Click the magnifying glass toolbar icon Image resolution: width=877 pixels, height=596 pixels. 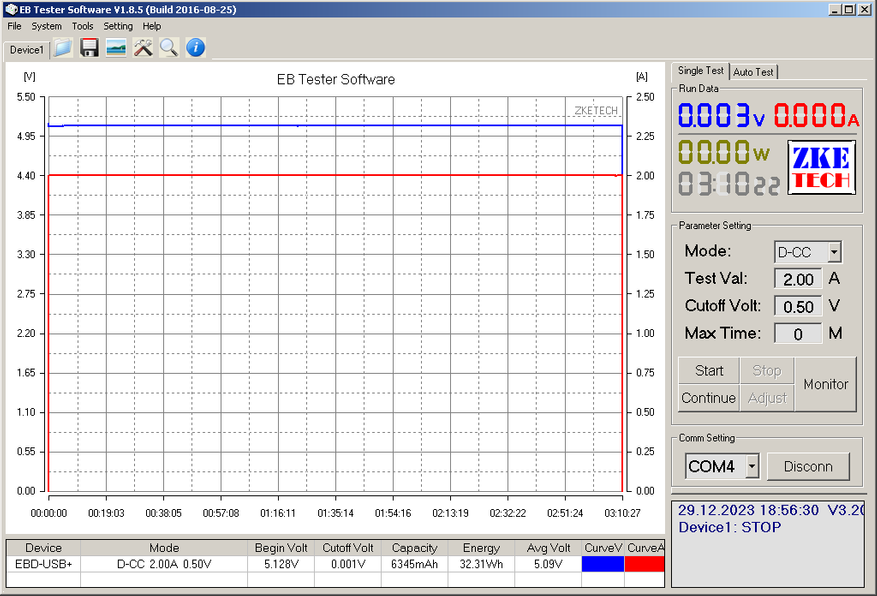(169, 47)
